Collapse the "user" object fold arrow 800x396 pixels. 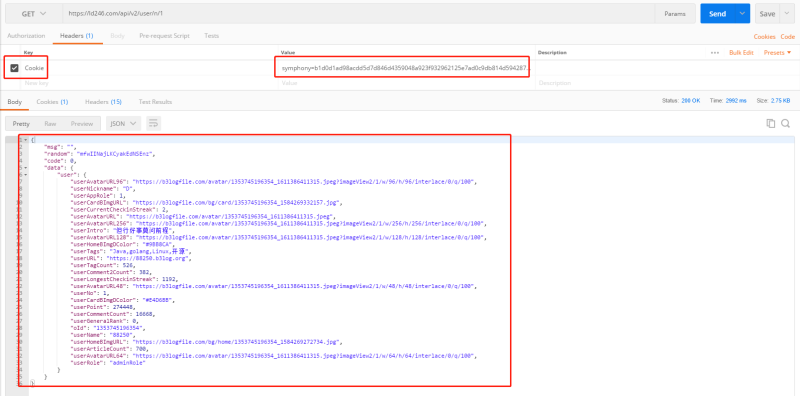coord(26,175)
